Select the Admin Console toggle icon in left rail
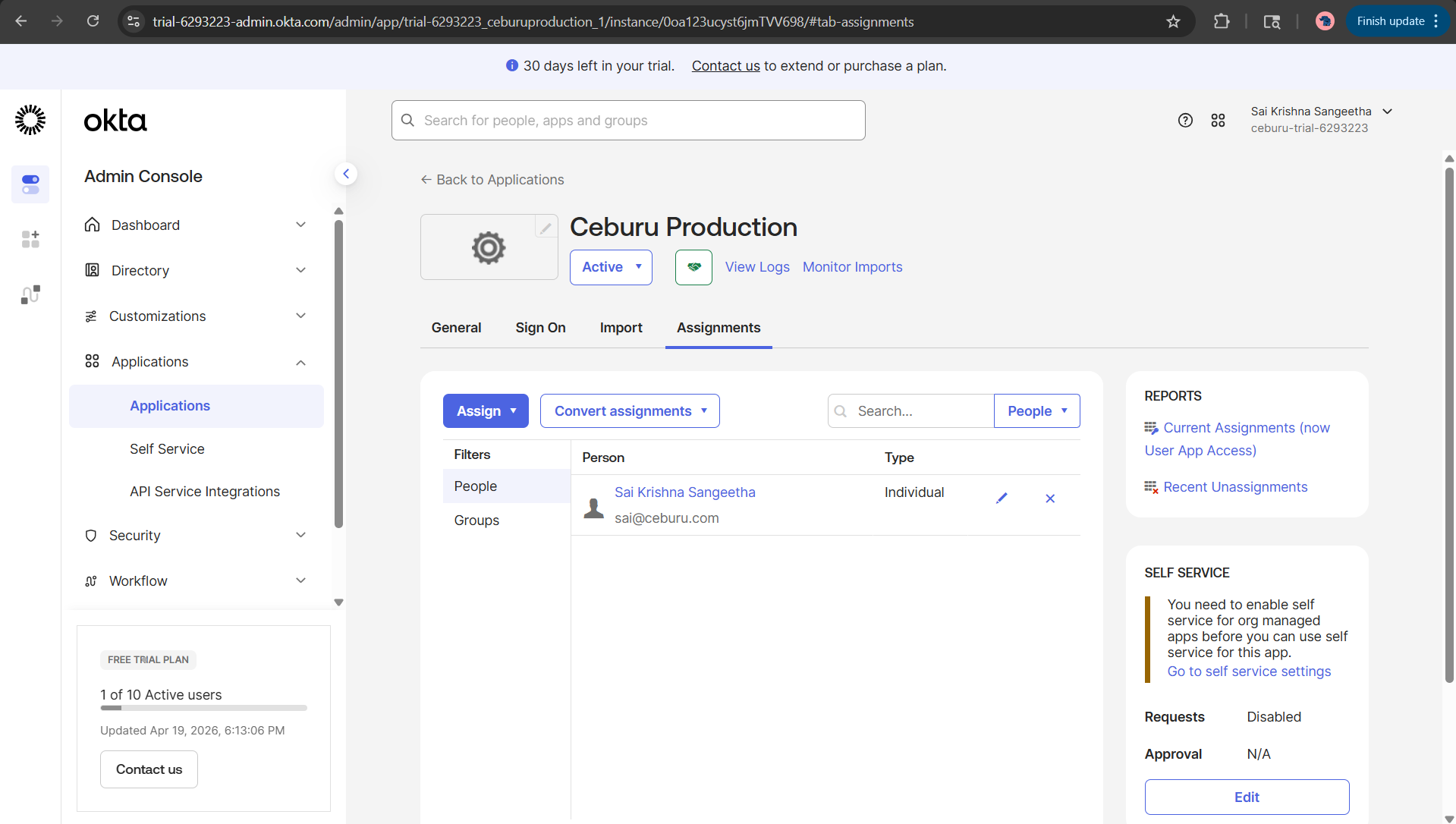Screen dimensions: 1456x824 30,184
